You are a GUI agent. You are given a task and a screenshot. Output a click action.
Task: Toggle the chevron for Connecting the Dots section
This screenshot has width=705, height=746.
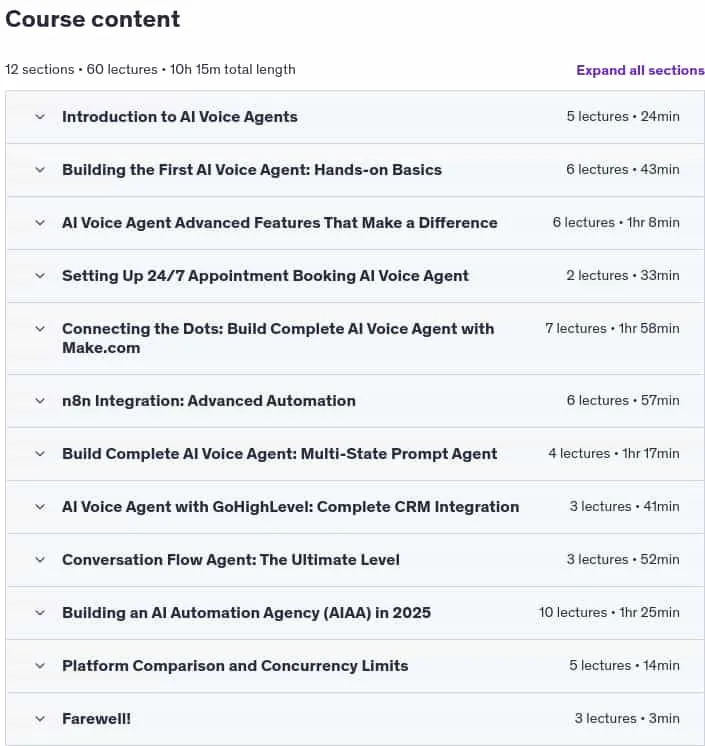tap(40, 329)
